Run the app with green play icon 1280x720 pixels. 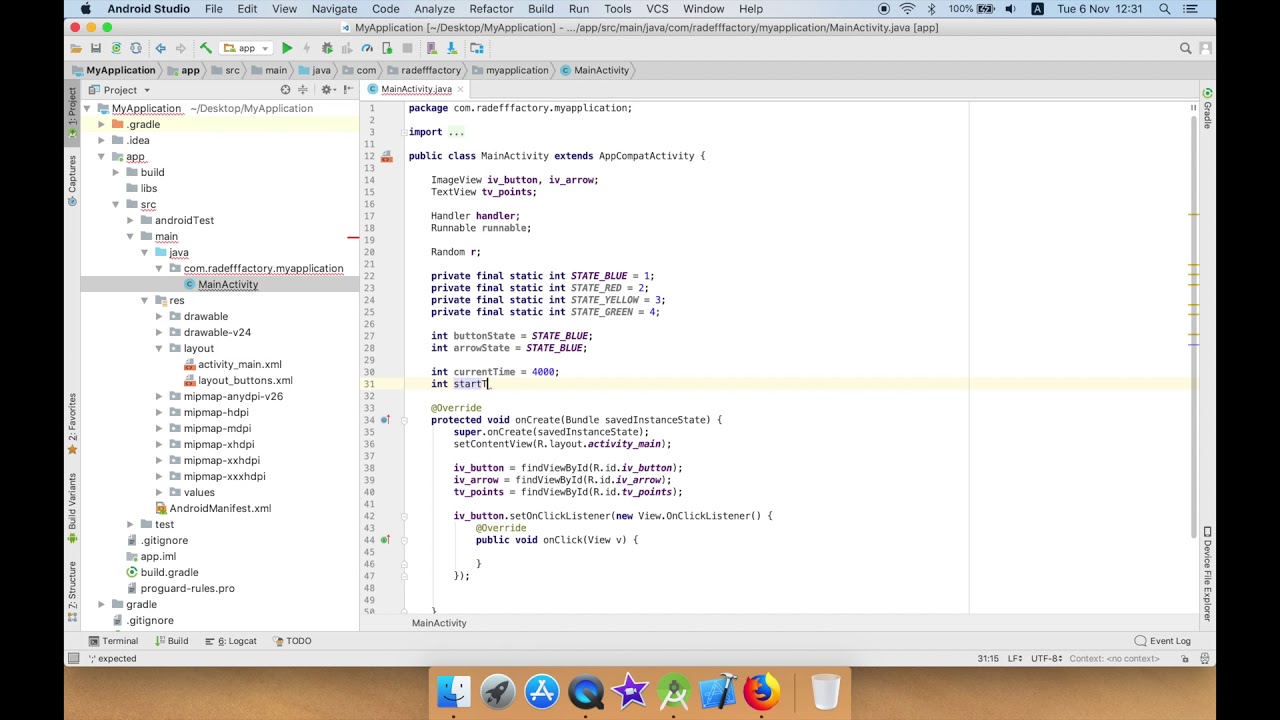point(287,48)
